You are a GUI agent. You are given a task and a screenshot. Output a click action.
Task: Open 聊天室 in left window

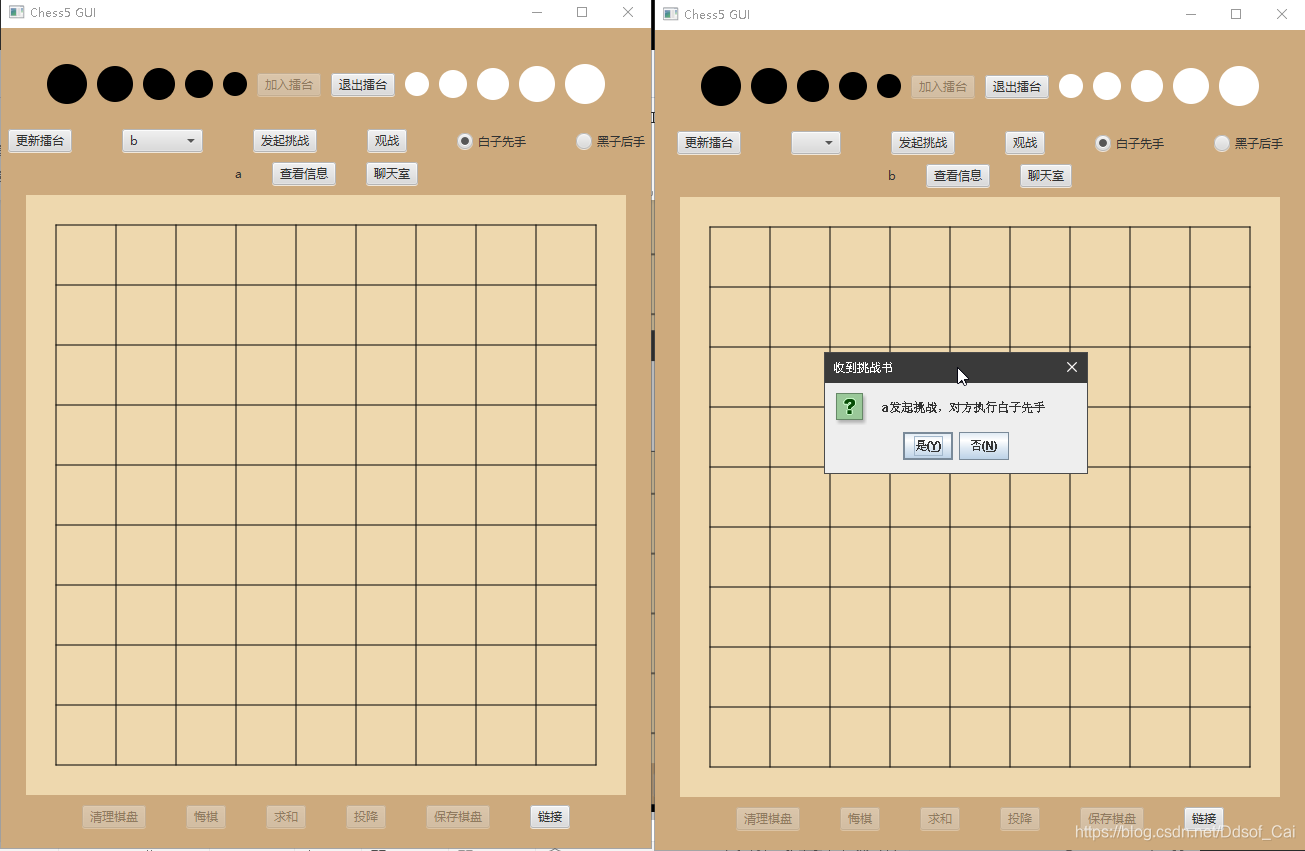click(x=392, y=174)
